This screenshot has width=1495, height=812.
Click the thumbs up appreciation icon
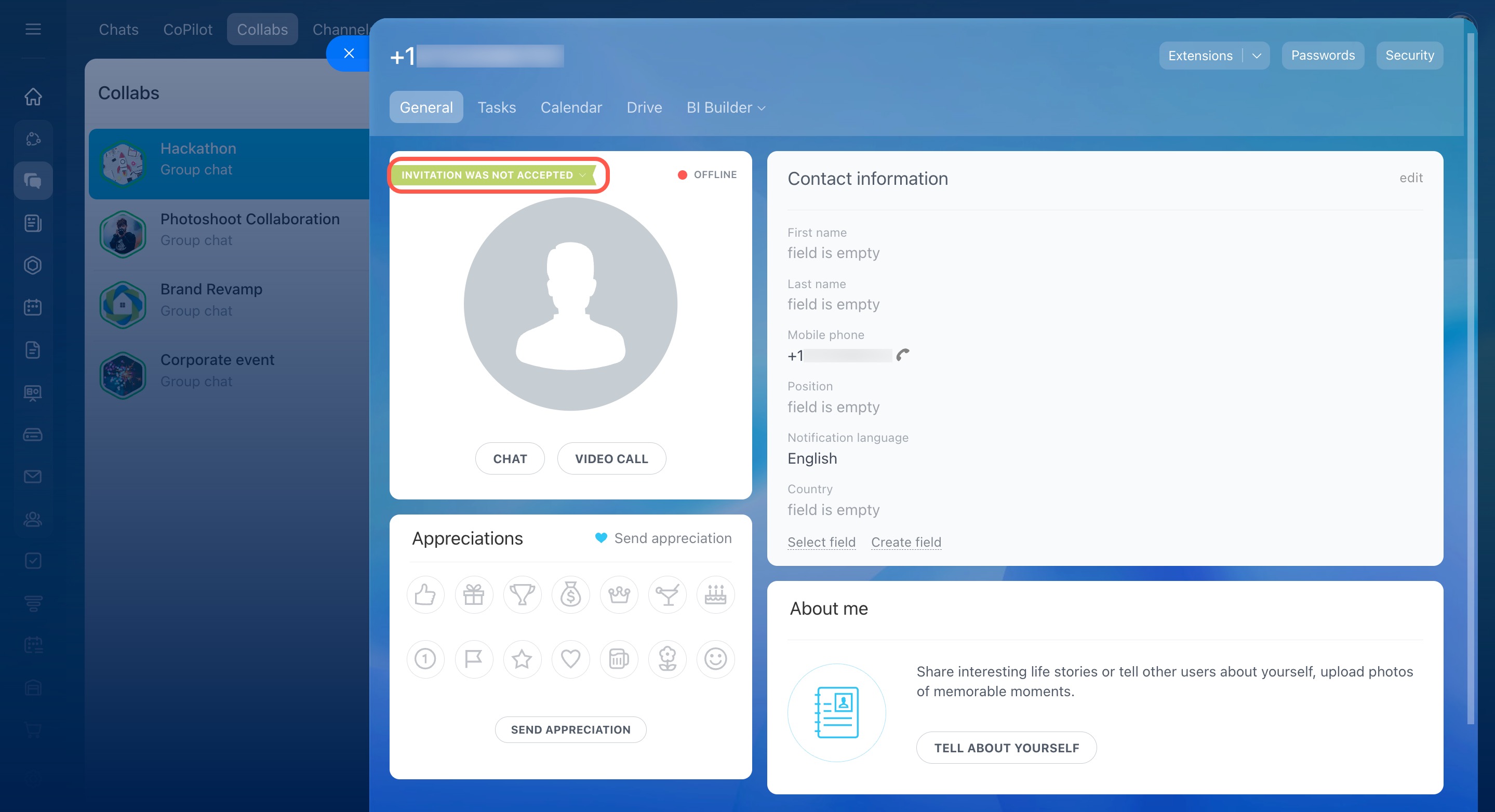(x=425, y=594)
